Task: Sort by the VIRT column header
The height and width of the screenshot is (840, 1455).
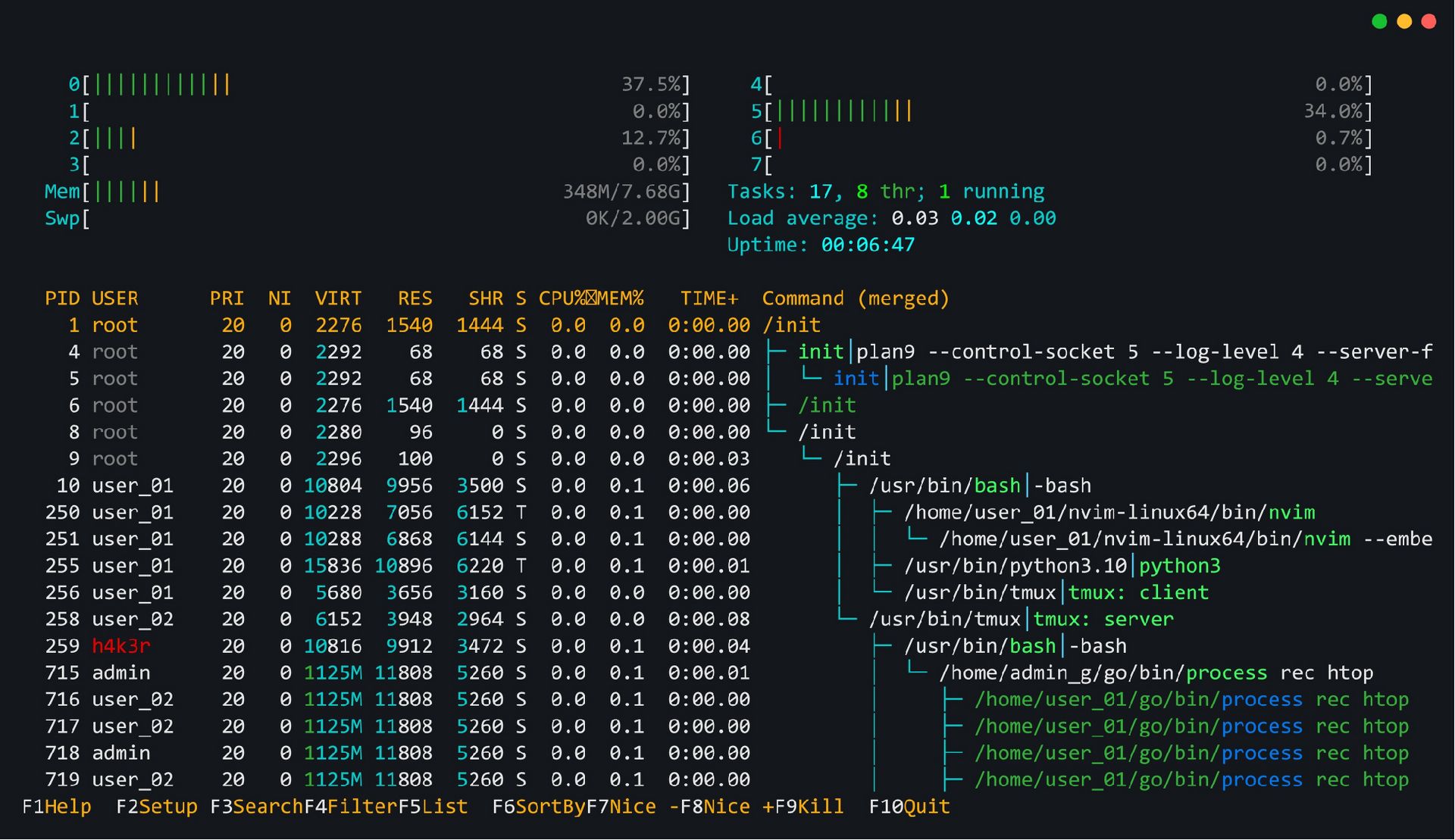Action: tap(338, 298)
